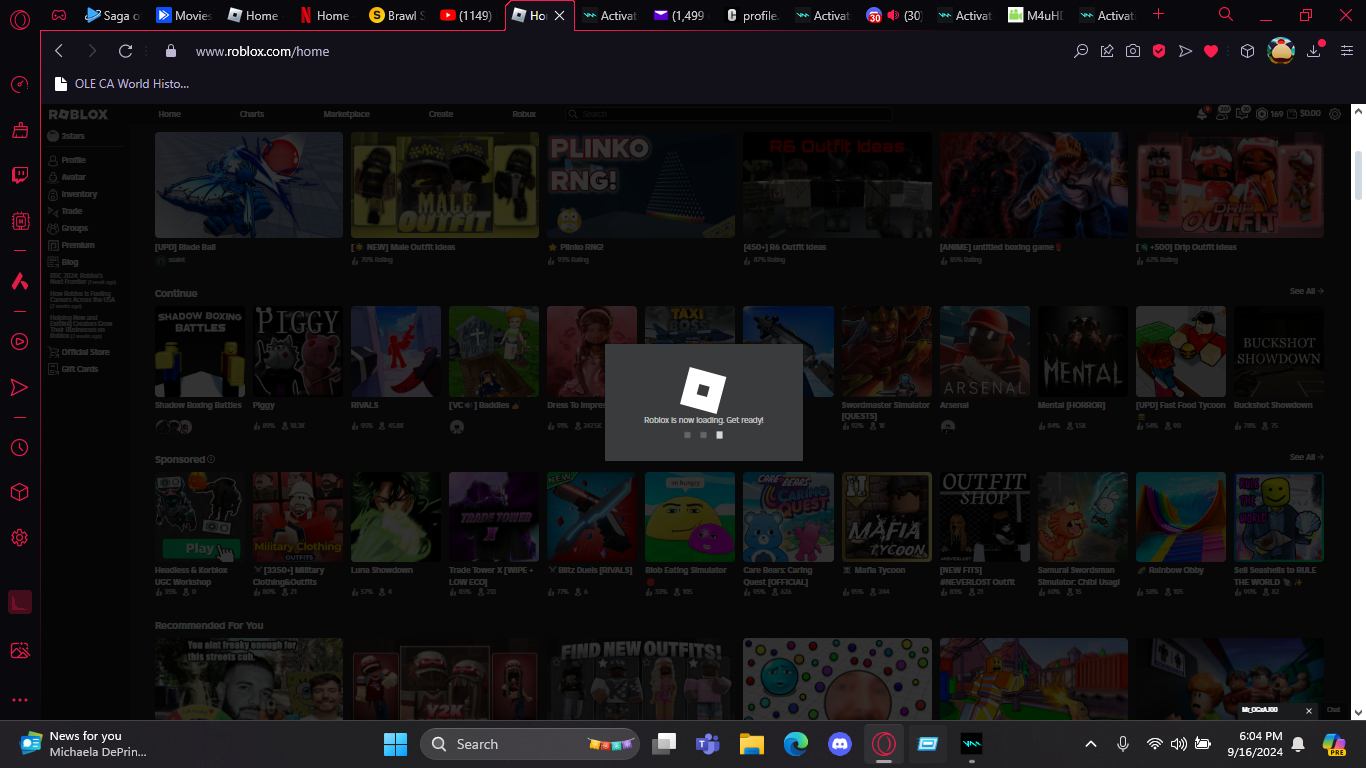Switch to the Netflix Home tab
The width and height of the screenshot is (1366, 768).
coord(324,15)
